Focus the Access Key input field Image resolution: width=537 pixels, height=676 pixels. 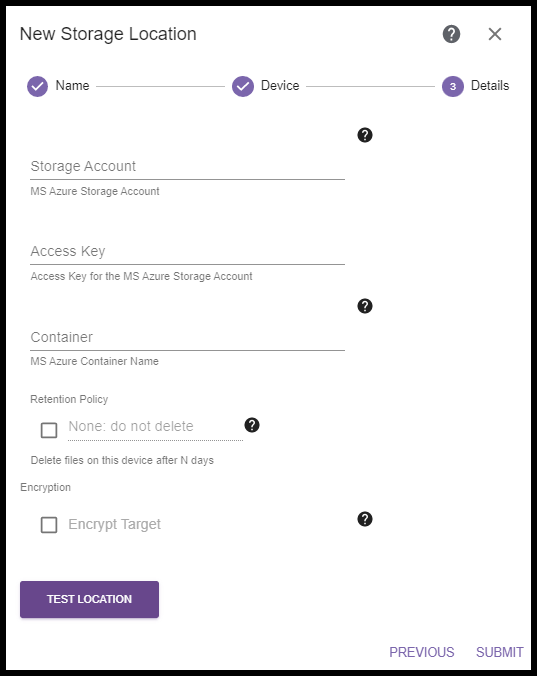pyautogui.click(x=187, y=251)
